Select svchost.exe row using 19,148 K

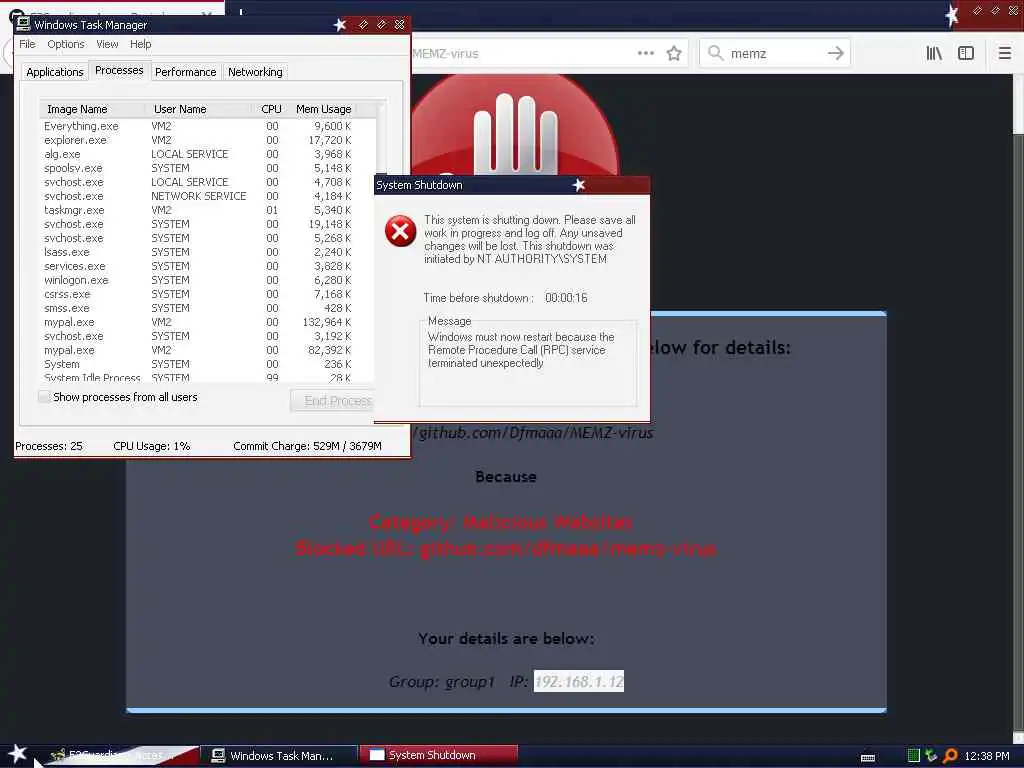point(207,224)
